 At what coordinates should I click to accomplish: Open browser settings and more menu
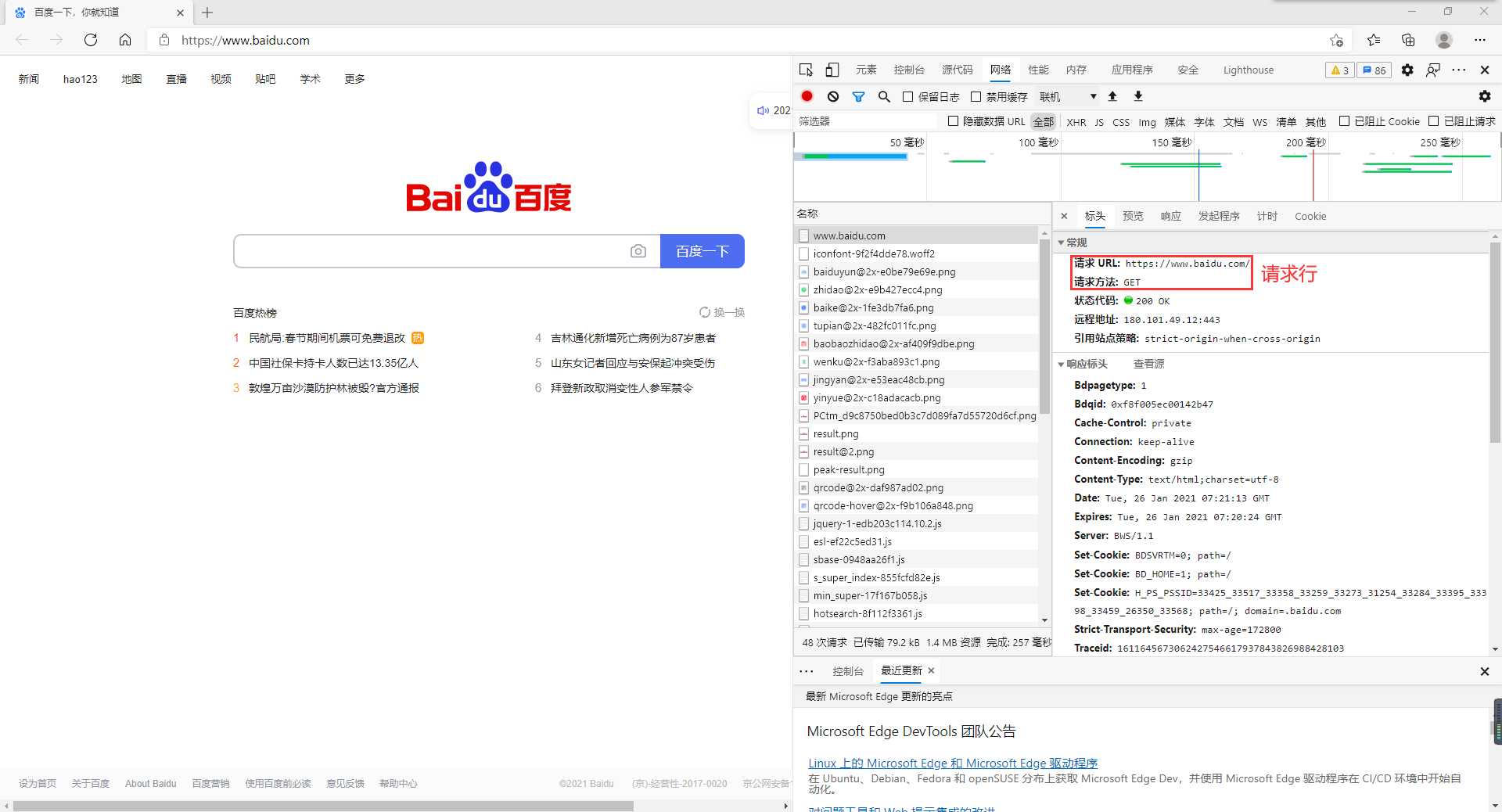pos(1480,40)
